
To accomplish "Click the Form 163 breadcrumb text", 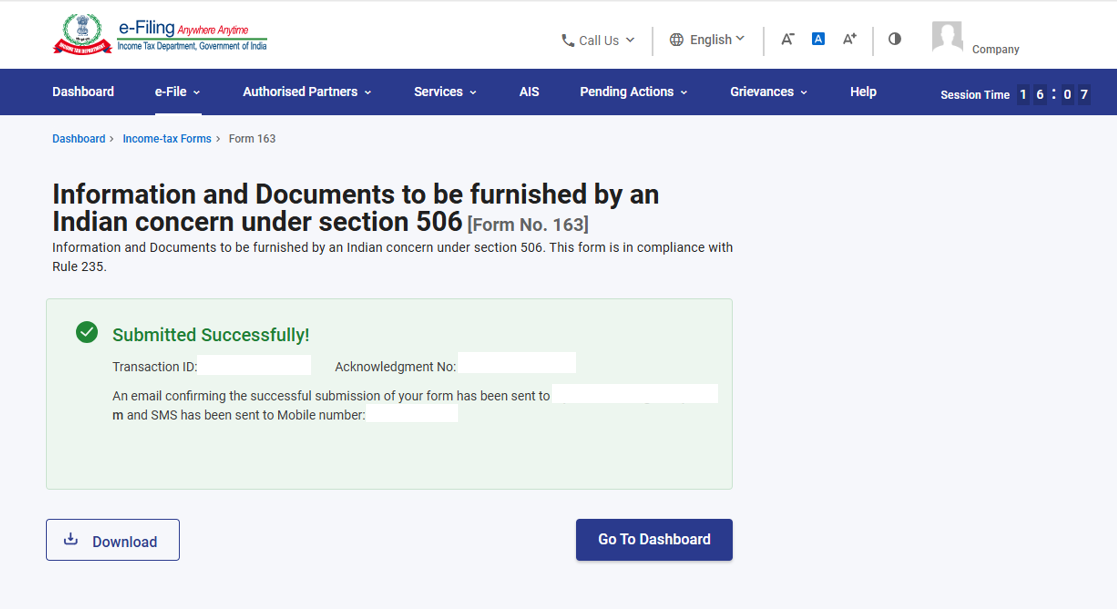I will coord(252,139).
